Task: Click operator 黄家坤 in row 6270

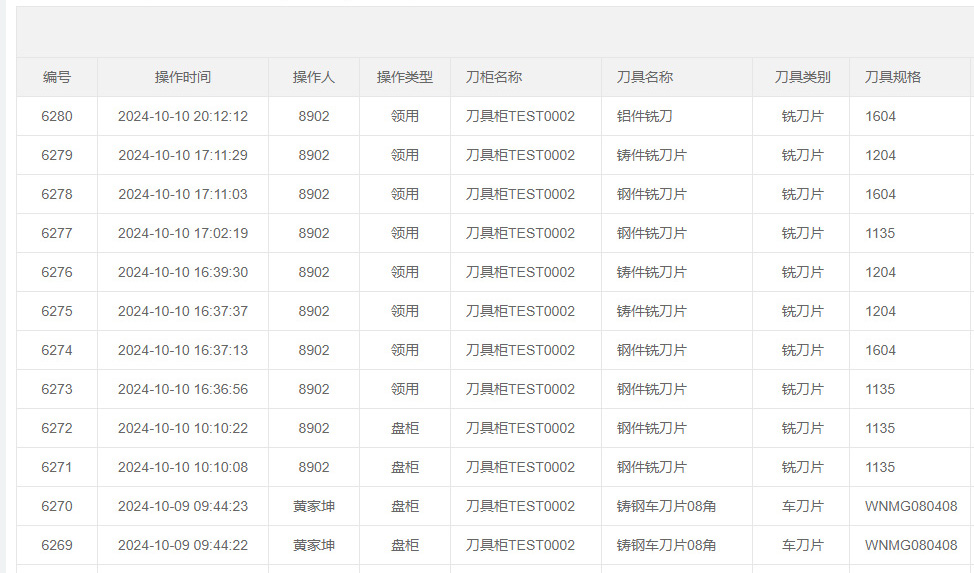Action: click(x=314, y=507)
